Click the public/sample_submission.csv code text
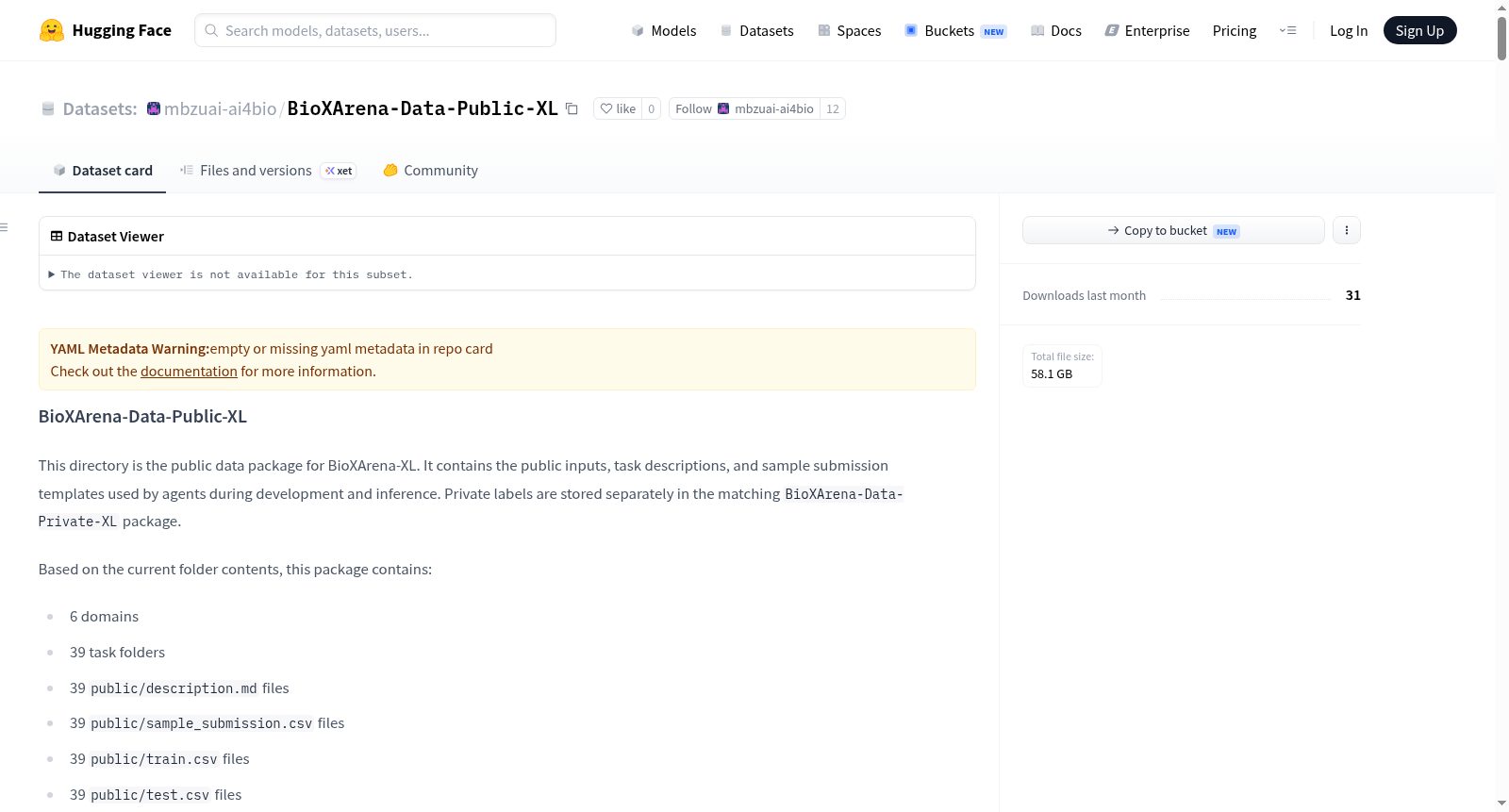This screenshot has width=1509, height=812. coord(202,723)
